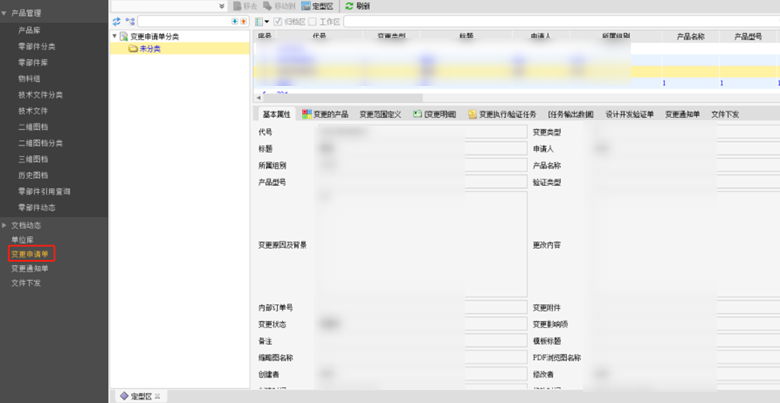Click the horizontal scrollbar left arrow
The width and height of the screenshot is (780, 403).
(259, 98)
